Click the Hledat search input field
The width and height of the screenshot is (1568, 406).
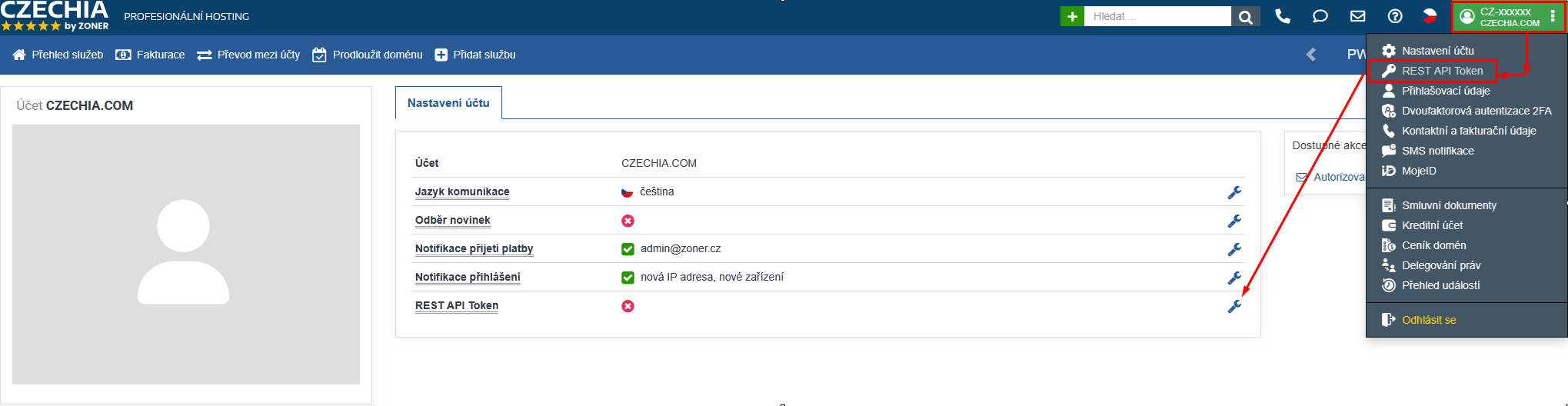tap(1157, 16)
